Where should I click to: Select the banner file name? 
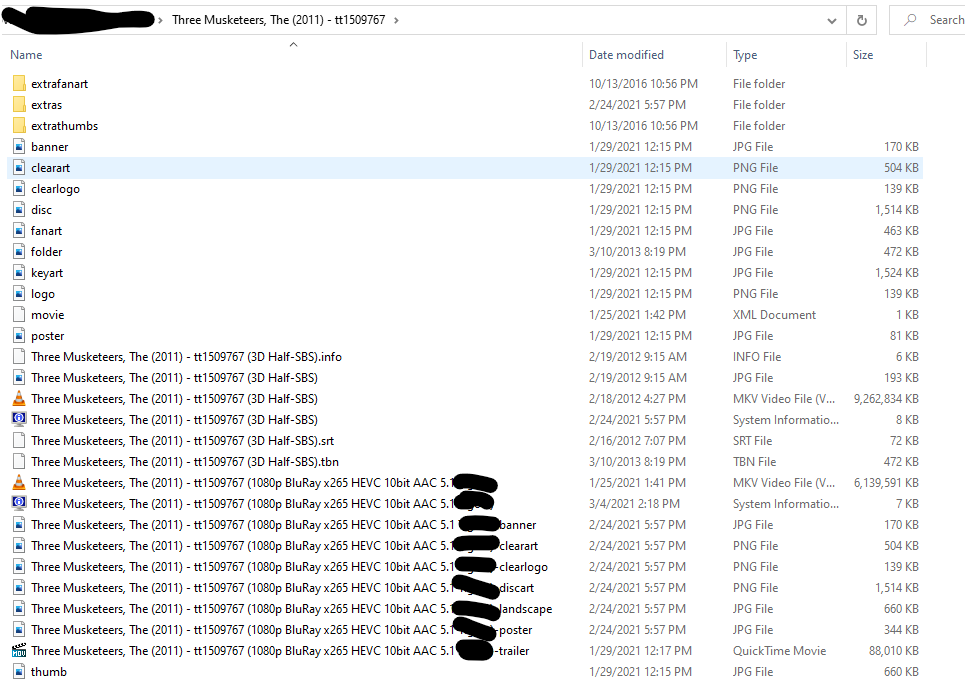[x=49, y=146]
